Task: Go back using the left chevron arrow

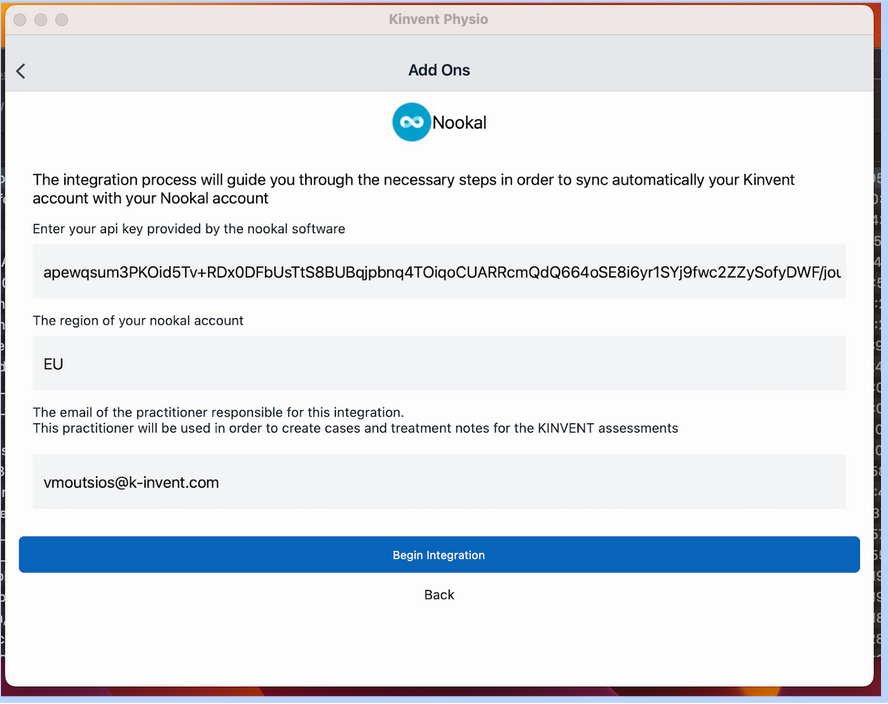Action: (x=21, y=71)
